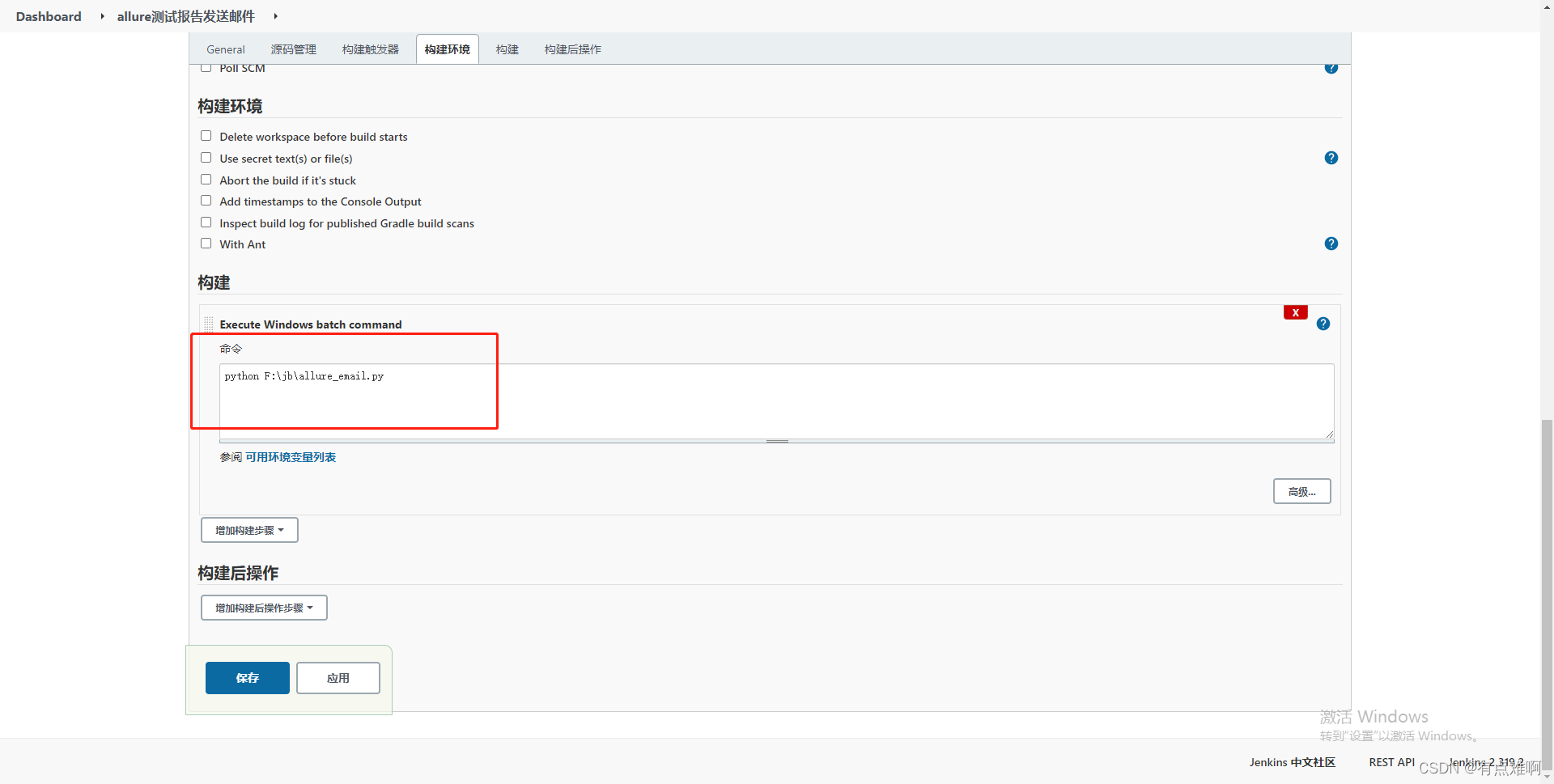This screenshot has height=784, width=1554.
Task: Switch to the General tab
Action: [x=226, y=49]
